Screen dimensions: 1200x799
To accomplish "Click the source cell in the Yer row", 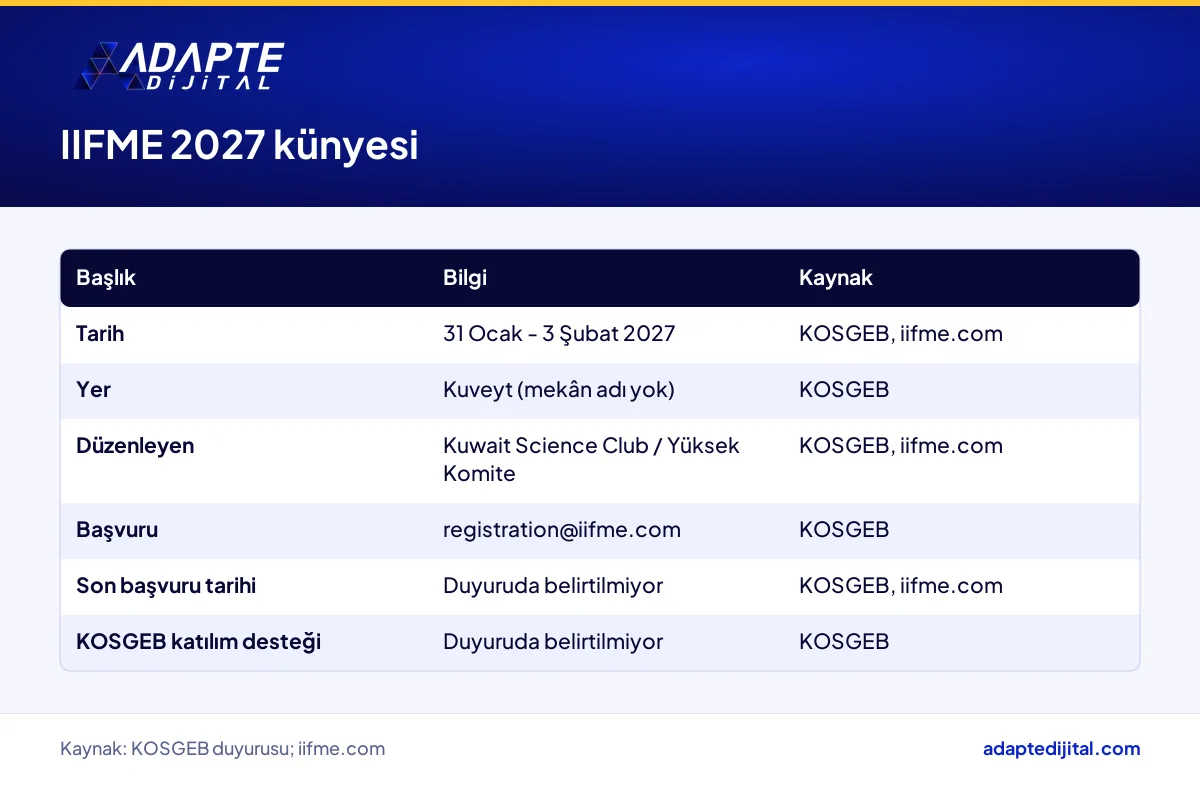I will [x=844, y=390].
